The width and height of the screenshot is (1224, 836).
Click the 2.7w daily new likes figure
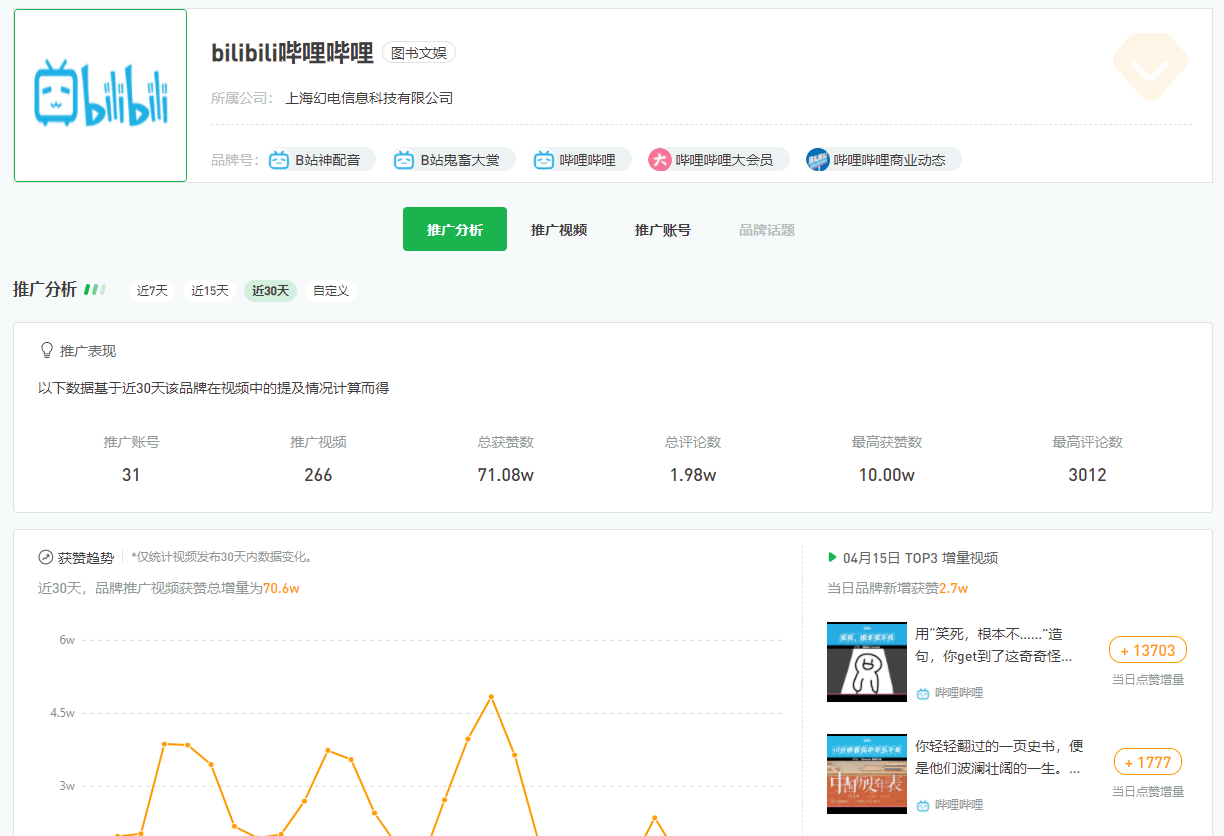tap(953, 588)
